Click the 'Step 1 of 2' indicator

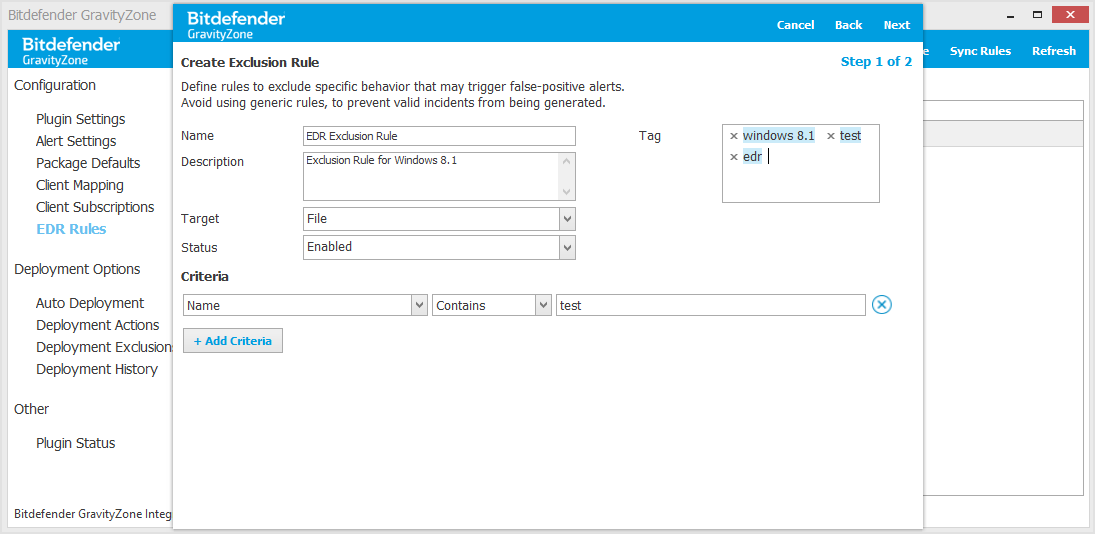[x=876, y=61]
